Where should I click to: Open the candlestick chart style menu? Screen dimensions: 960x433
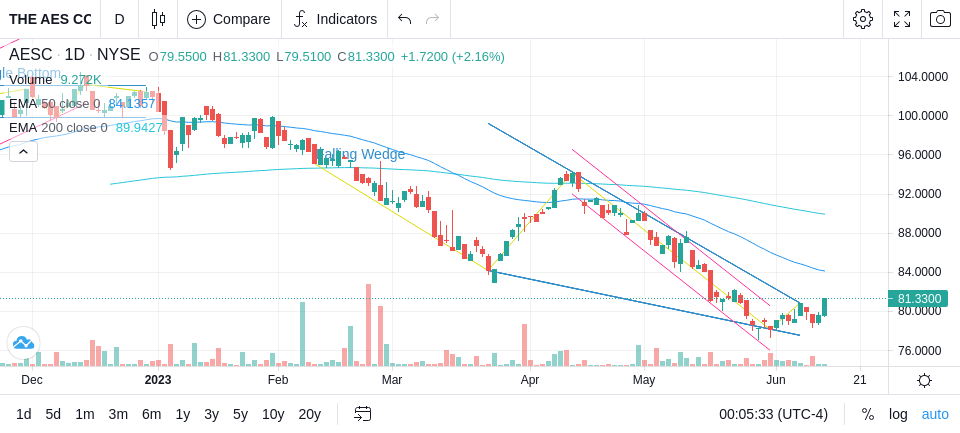tap(158, 19)
